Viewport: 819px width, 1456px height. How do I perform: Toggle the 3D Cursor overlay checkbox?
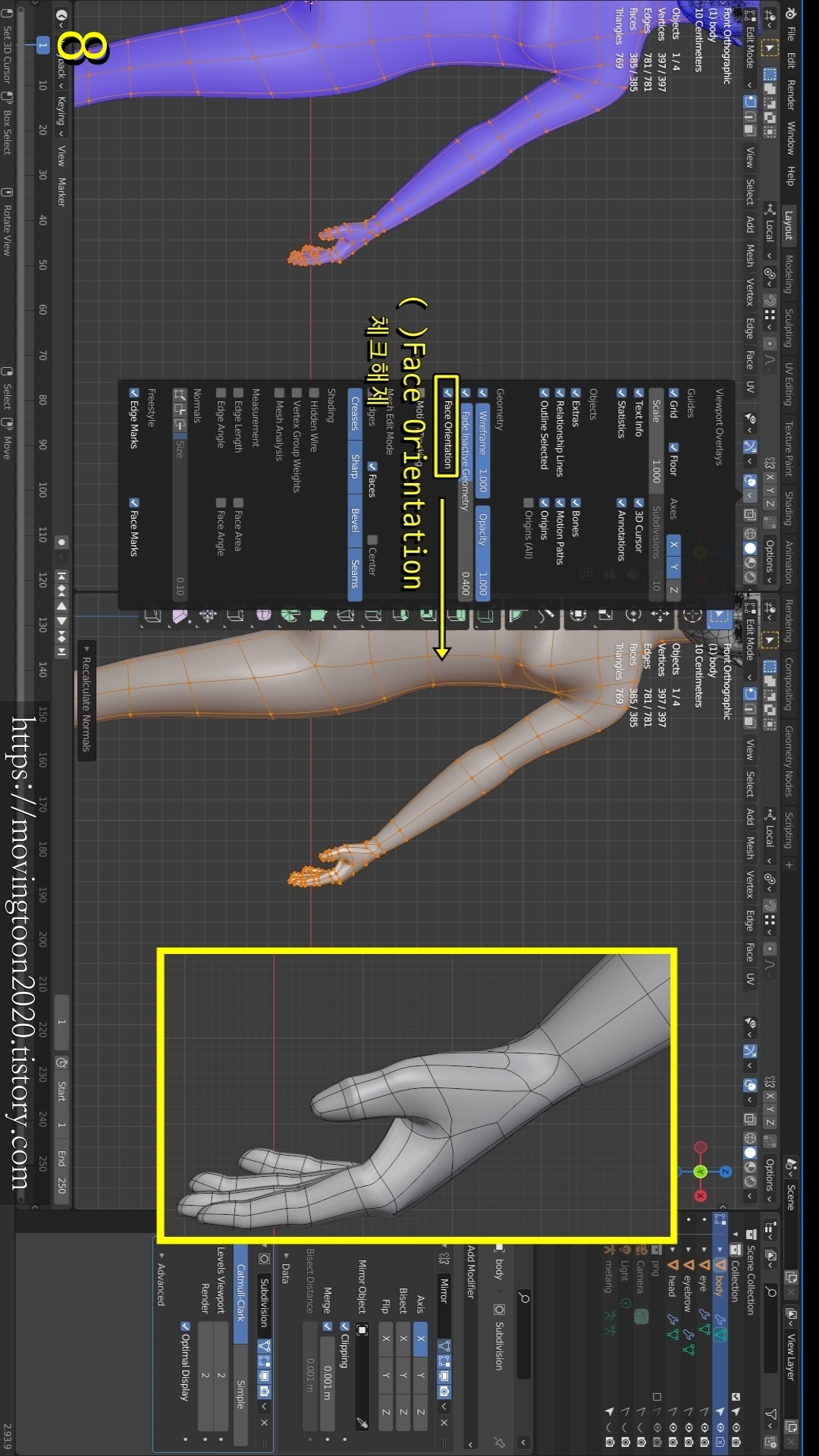click(639, 504)
